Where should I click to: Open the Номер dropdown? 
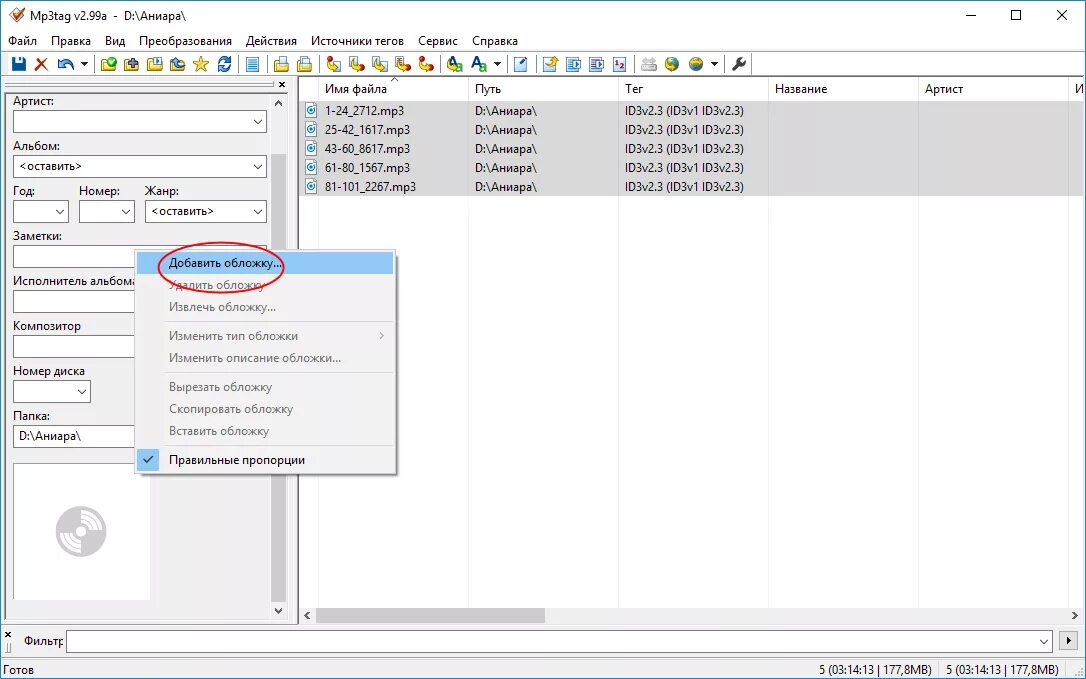tap(126, 212)
